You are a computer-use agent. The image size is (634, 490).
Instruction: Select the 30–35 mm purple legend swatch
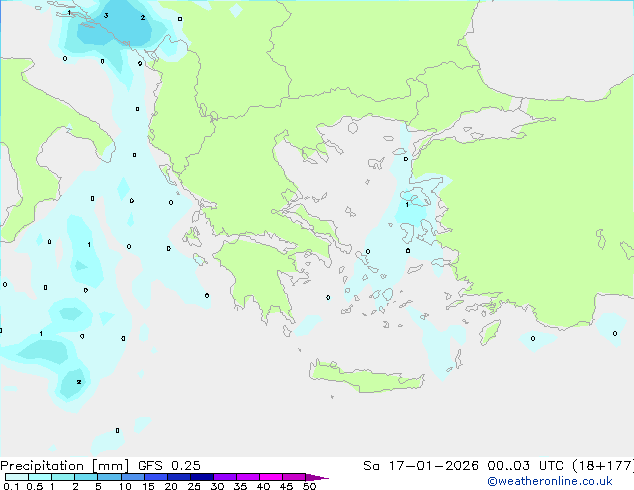click(x=225, y=477)
